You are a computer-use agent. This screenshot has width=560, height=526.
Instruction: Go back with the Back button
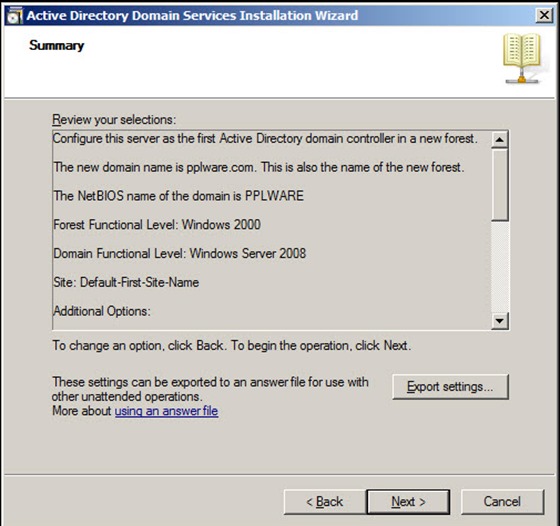tap(325, 502)
